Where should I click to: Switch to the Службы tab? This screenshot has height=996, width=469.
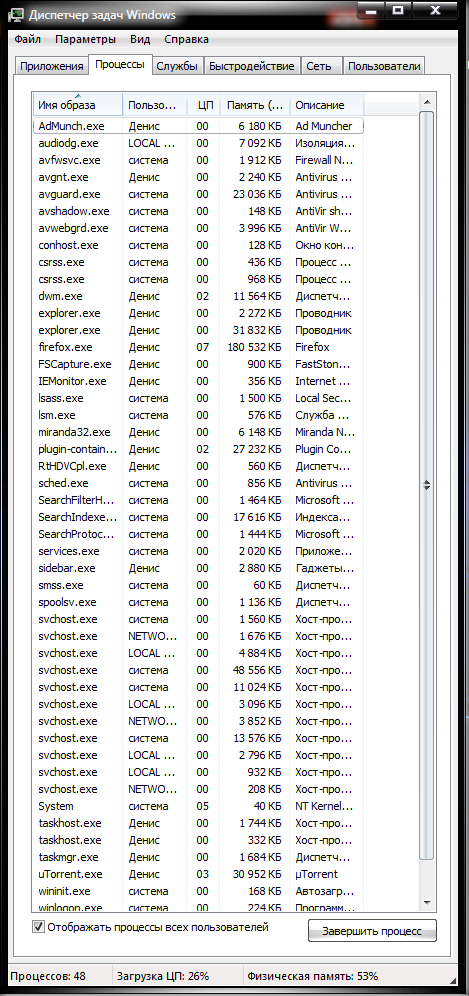coord(178,66)
